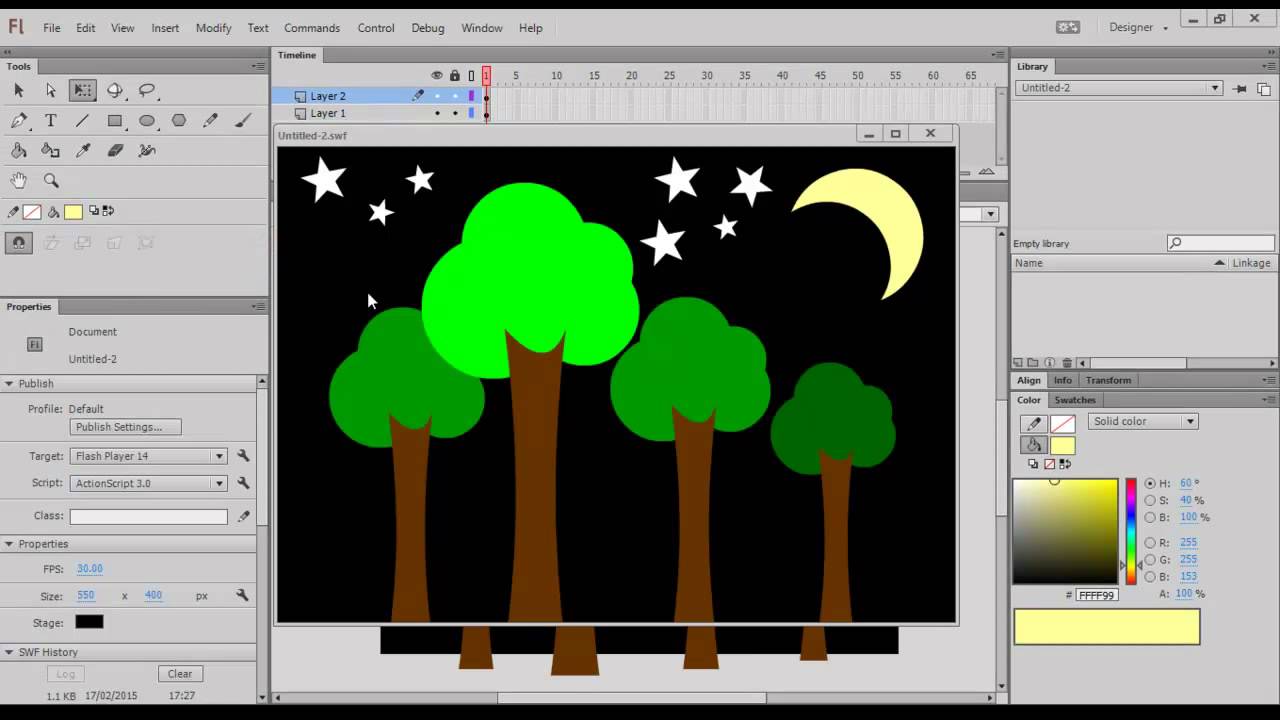The image size is (1280, 720).
Task: Select the 3D Rotation tool
Action: pos(115,91)
